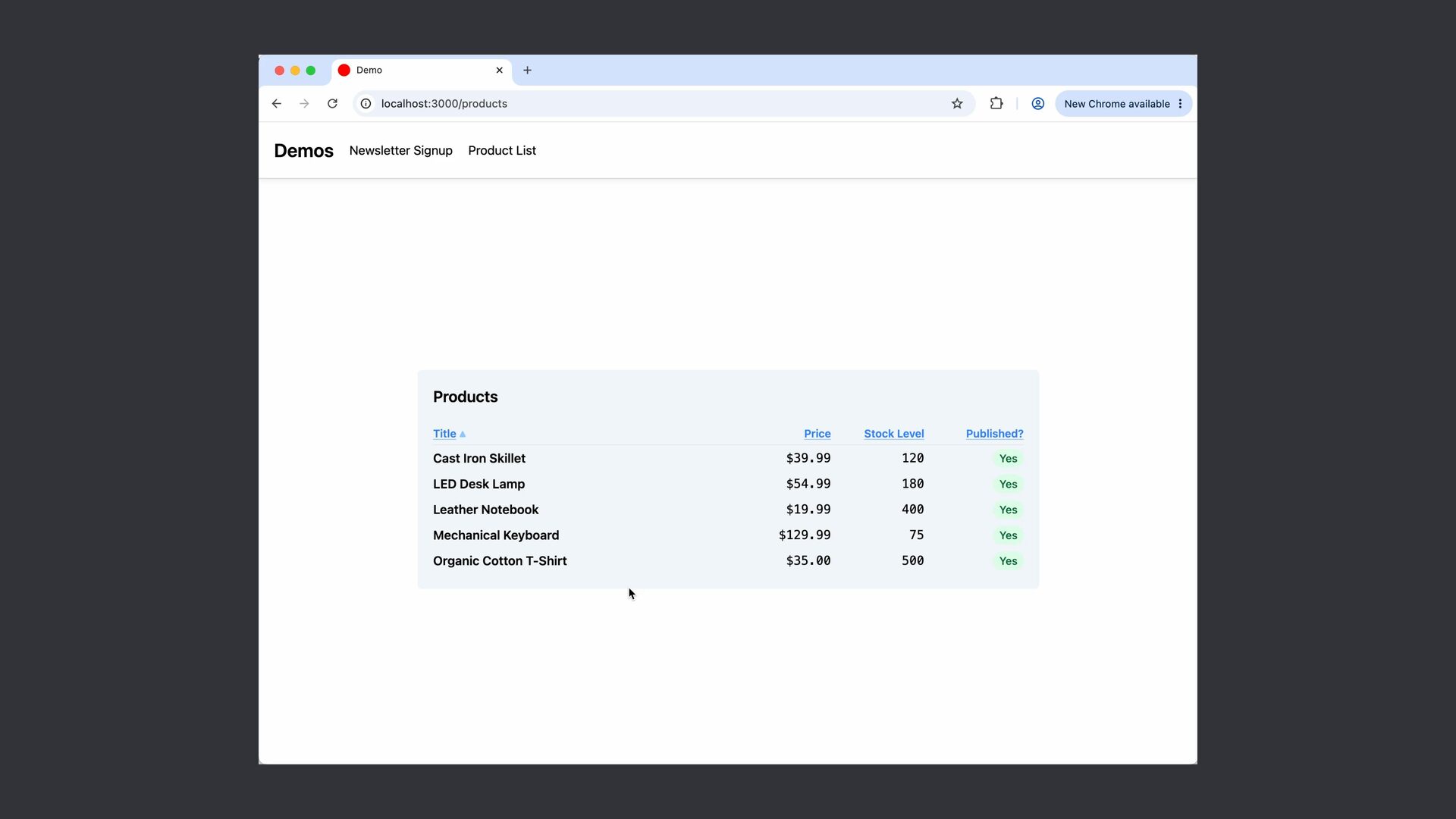Viewport: 1456px width, 819px height.
Task: Click the browser forward arrow
Action: coord(304,104)
